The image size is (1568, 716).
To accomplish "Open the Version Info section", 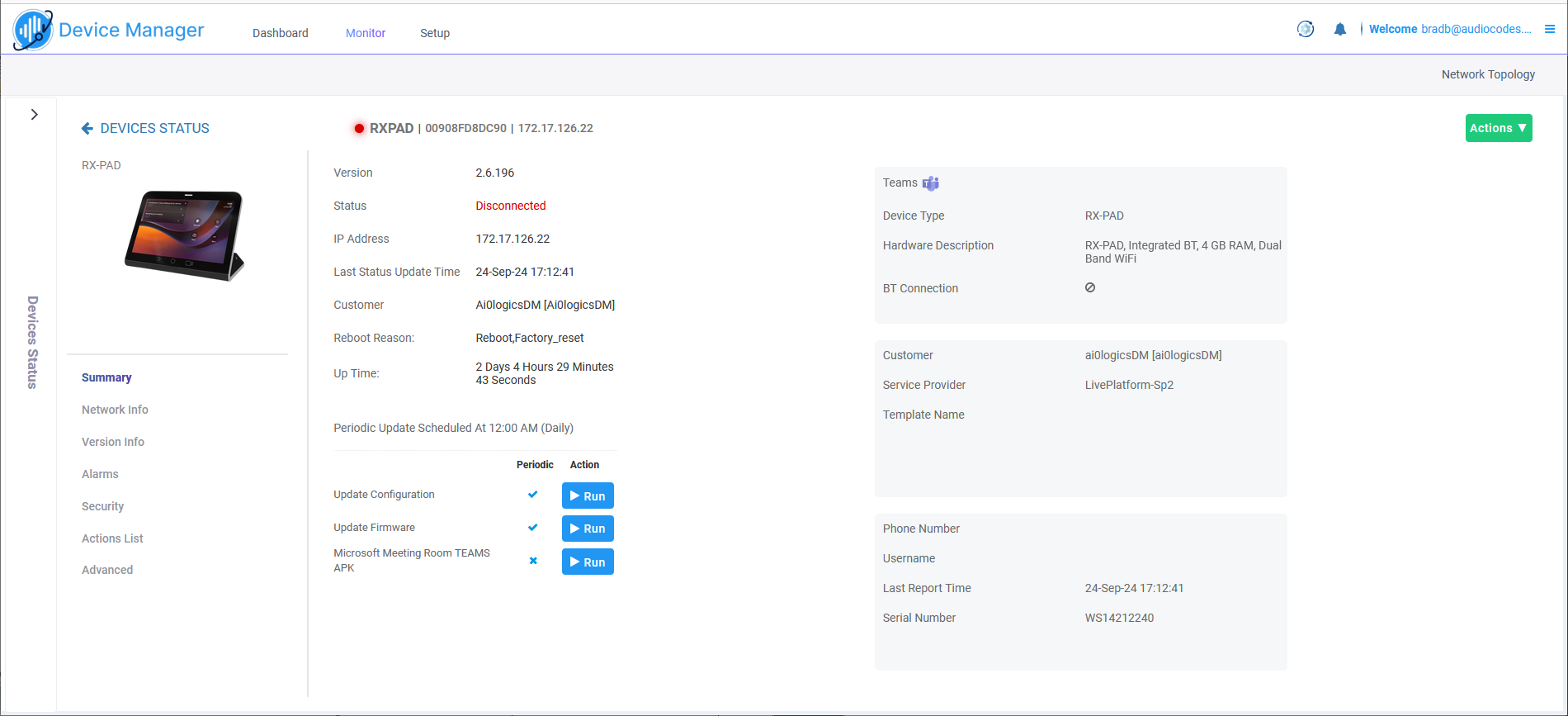I will (113, 442).
